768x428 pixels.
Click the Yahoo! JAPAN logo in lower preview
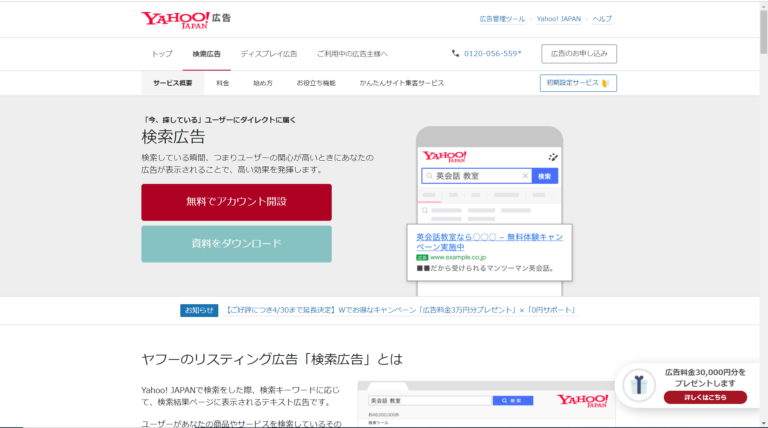click(x=582, y=401)
